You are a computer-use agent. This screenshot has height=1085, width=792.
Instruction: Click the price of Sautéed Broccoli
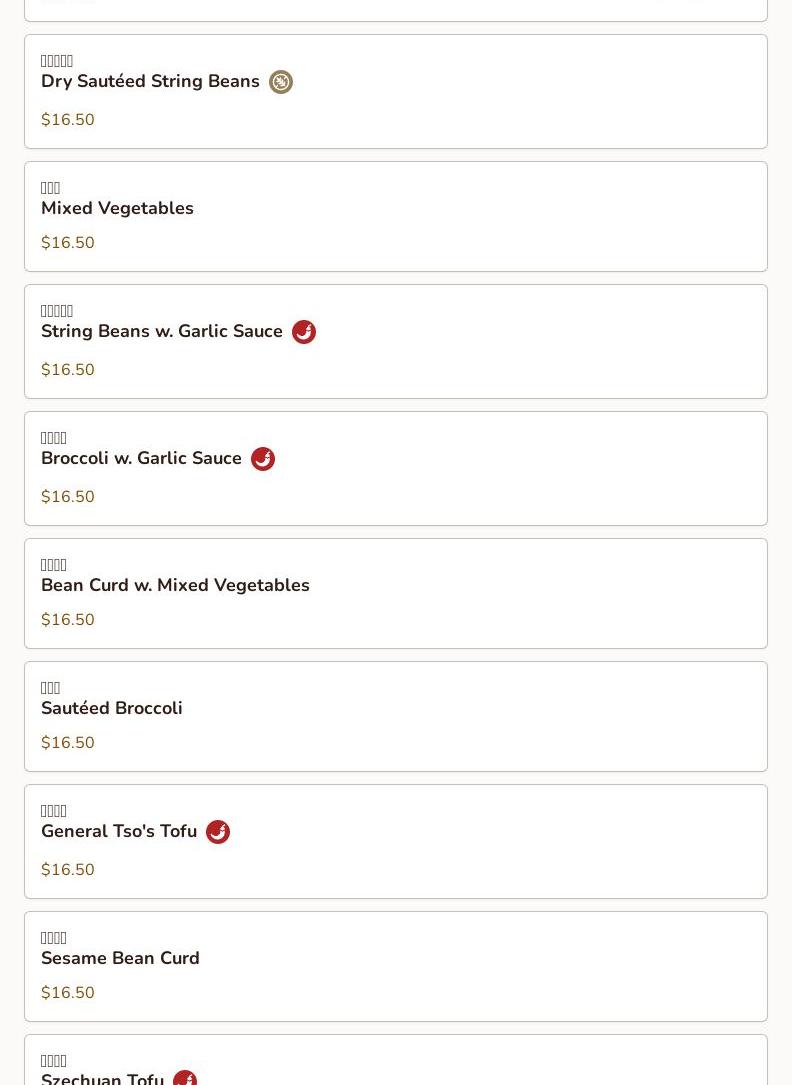pyautogui.click(x=68, y=743)
